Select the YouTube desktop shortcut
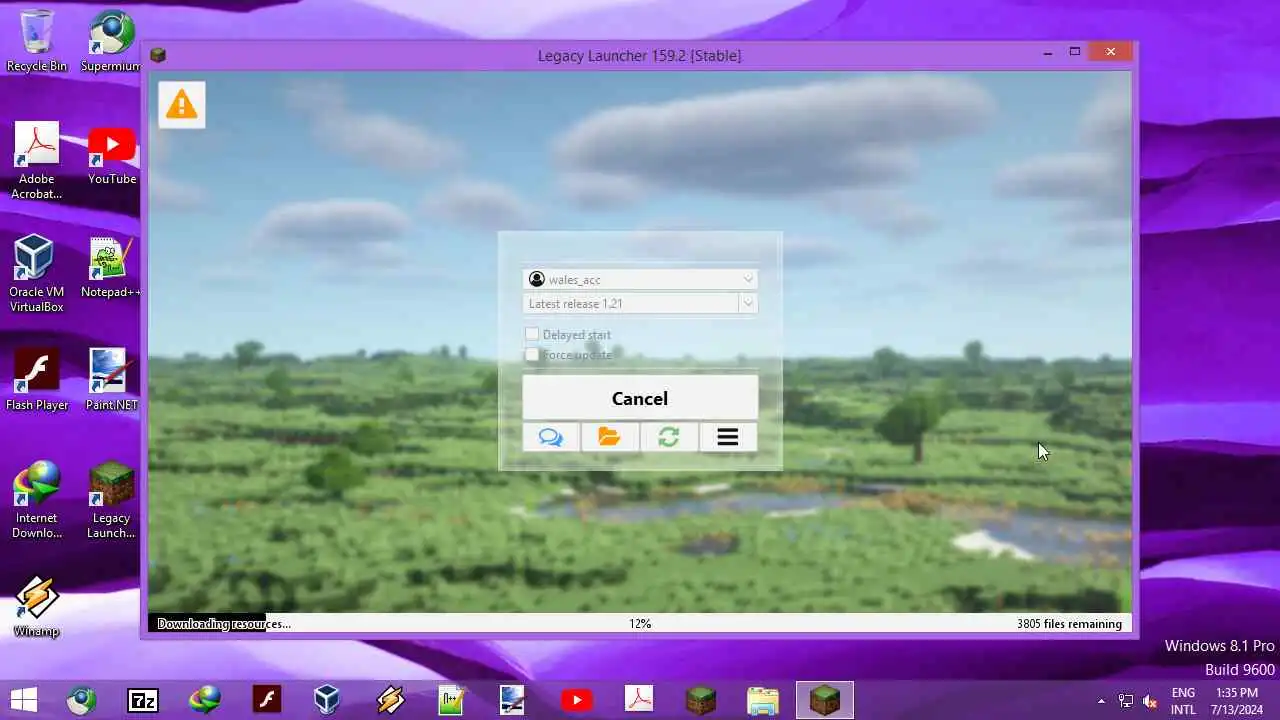The image size is (1280, 720). [x=111, y=155]
